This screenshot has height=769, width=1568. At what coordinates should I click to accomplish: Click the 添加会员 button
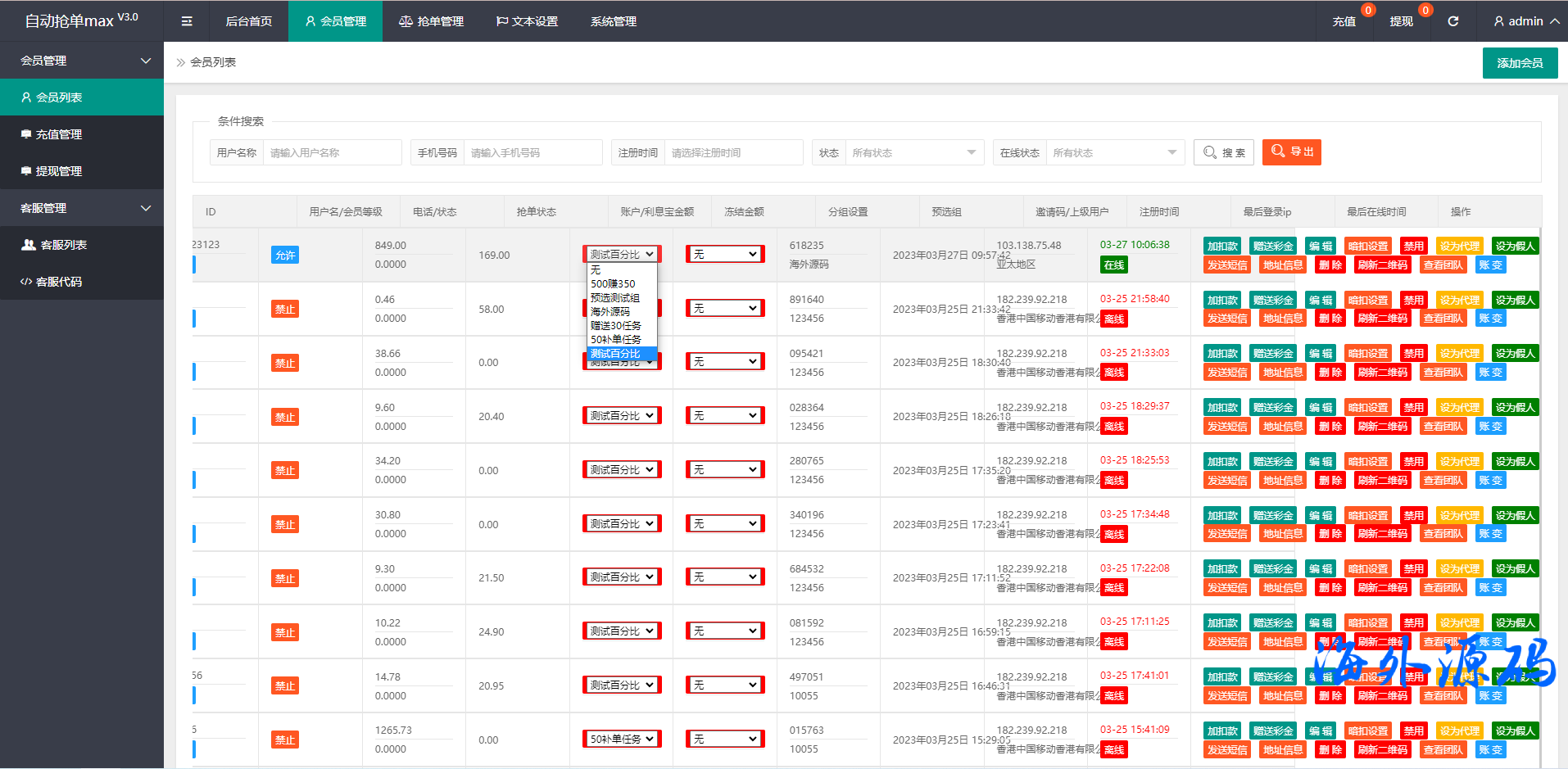point(1520,63)
